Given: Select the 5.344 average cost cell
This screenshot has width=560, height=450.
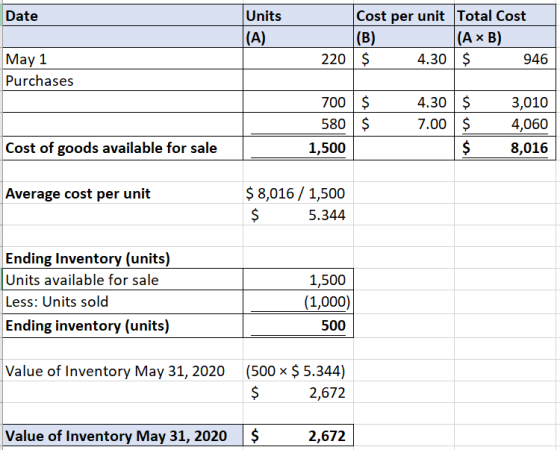Looking at the screenshot, I should pyautogui.click(x=298, y=215).
